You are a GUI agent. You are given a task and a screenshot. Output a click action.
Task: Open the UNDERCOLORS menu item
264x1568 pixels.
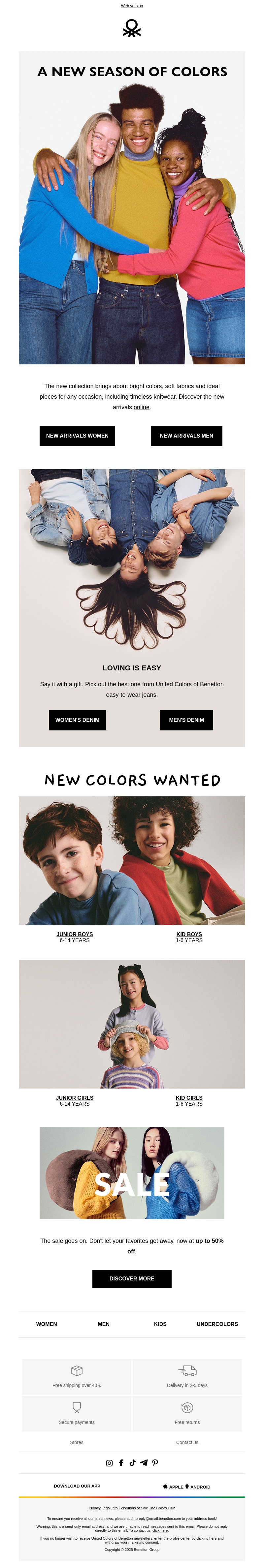[217, 1324]
